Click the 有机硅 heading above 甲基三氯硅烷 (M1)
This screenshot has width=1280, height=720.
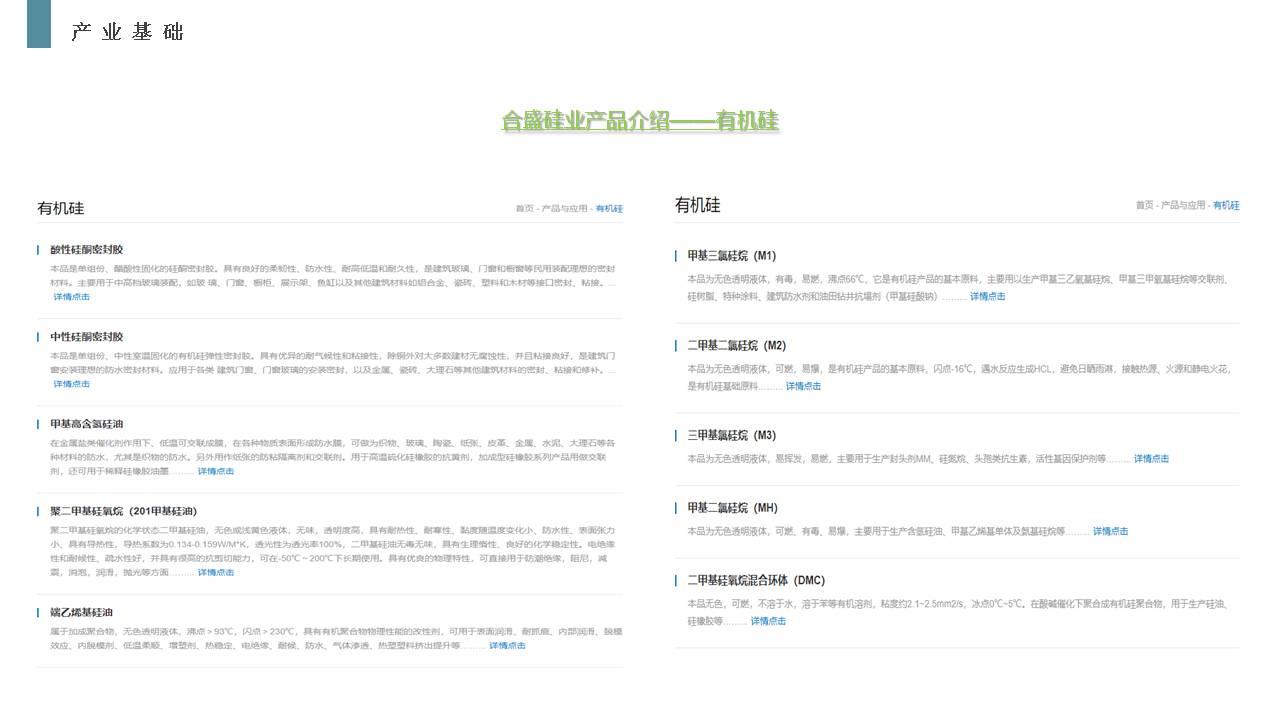[698, 205]
